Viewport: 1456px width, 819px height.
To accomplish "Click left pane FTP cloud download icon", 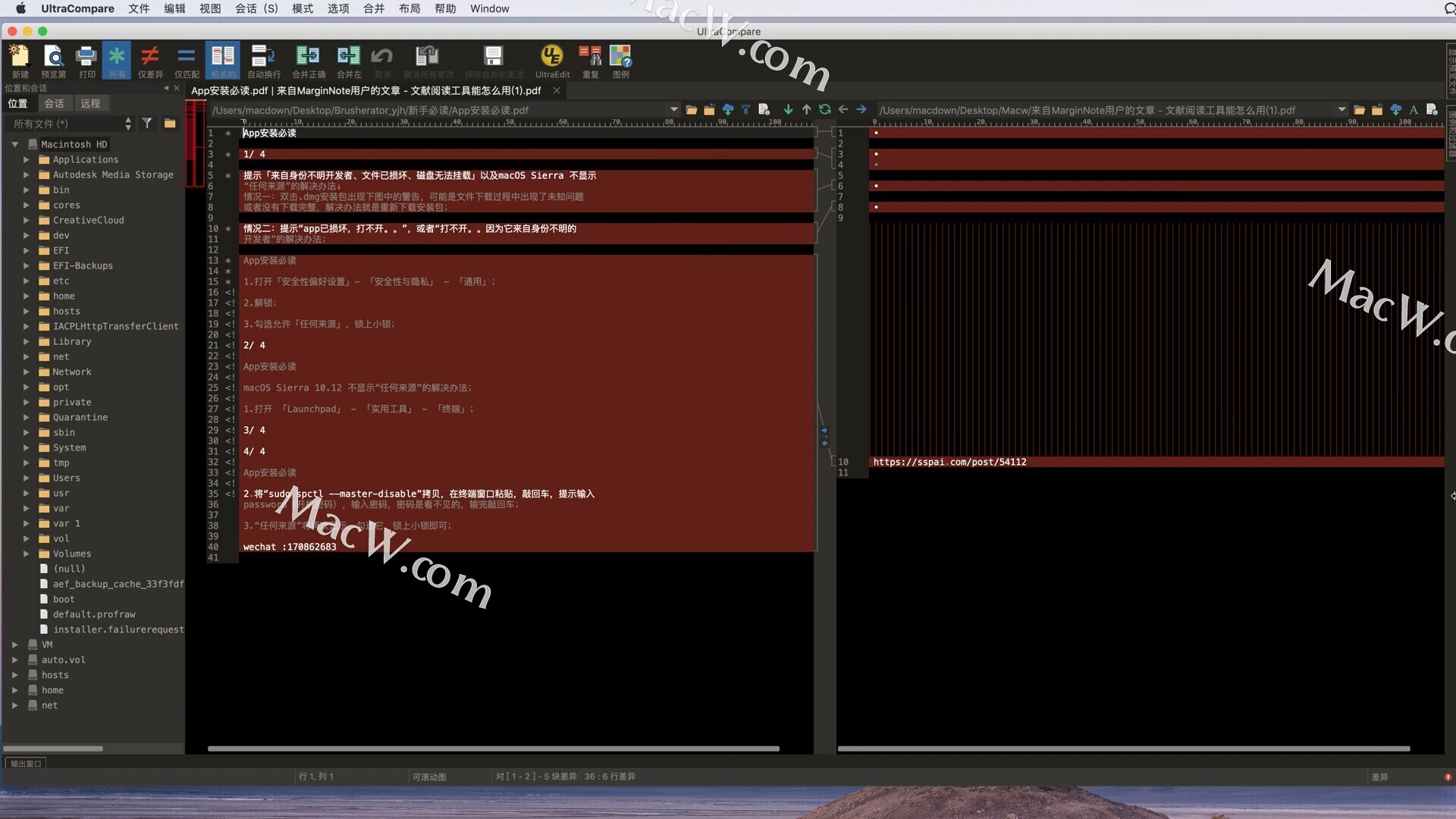I will (x=728, y=110).
